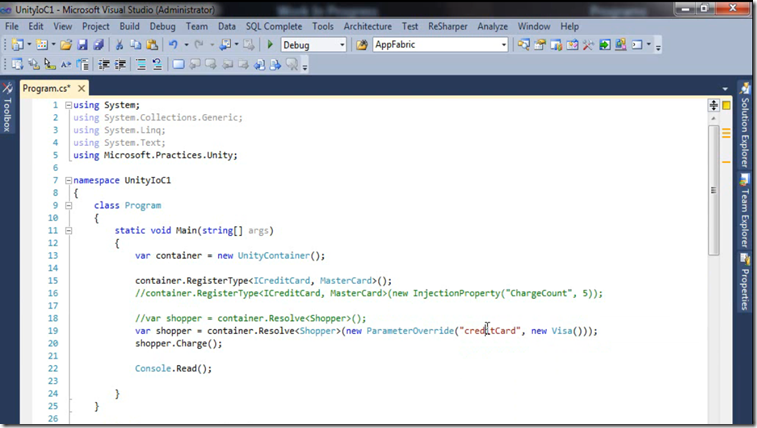Click the vertical scrollbar thumb in editor

(714, 190)
